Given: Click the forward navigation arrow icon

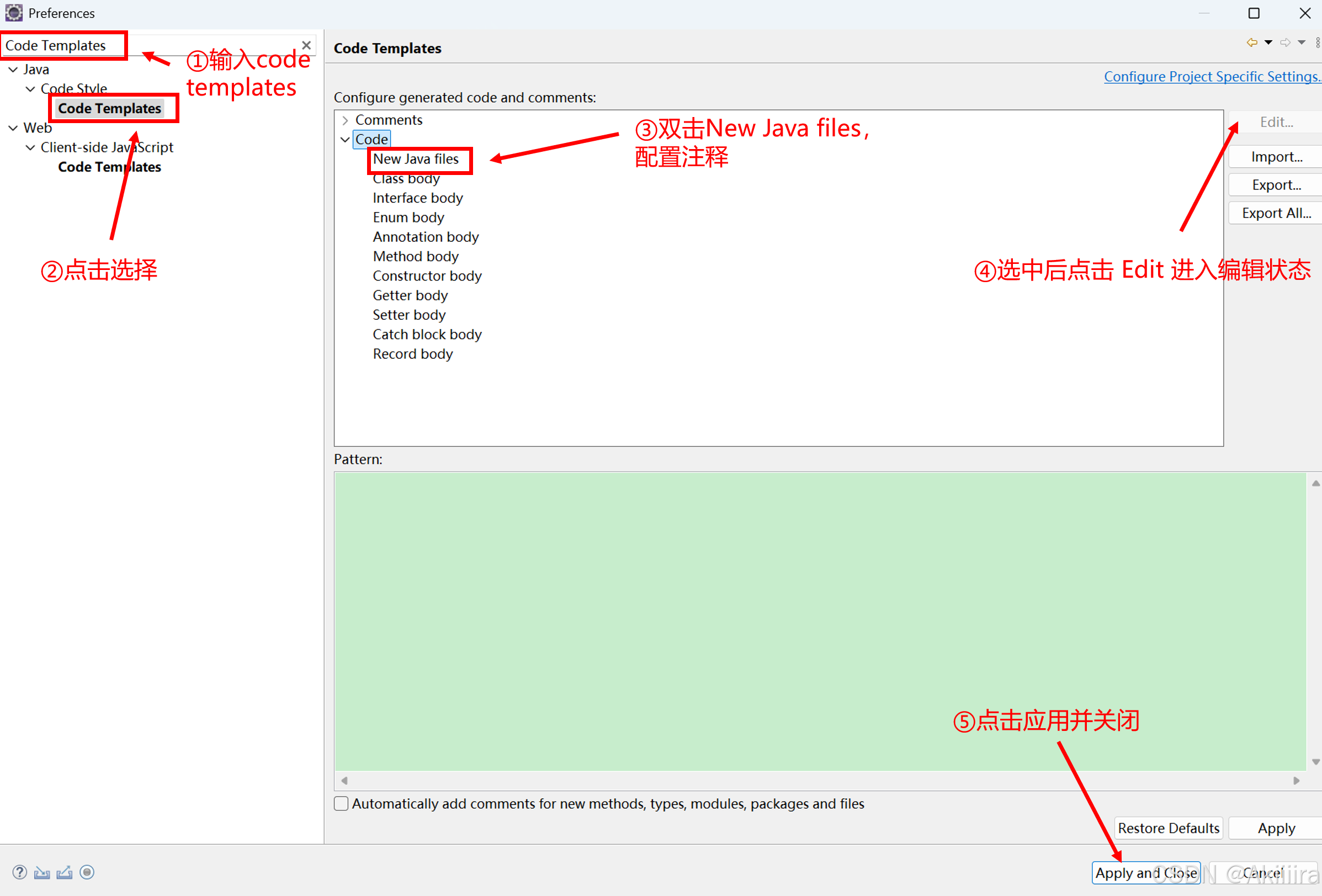Looking at the screenshot, I should (1285, 43).
